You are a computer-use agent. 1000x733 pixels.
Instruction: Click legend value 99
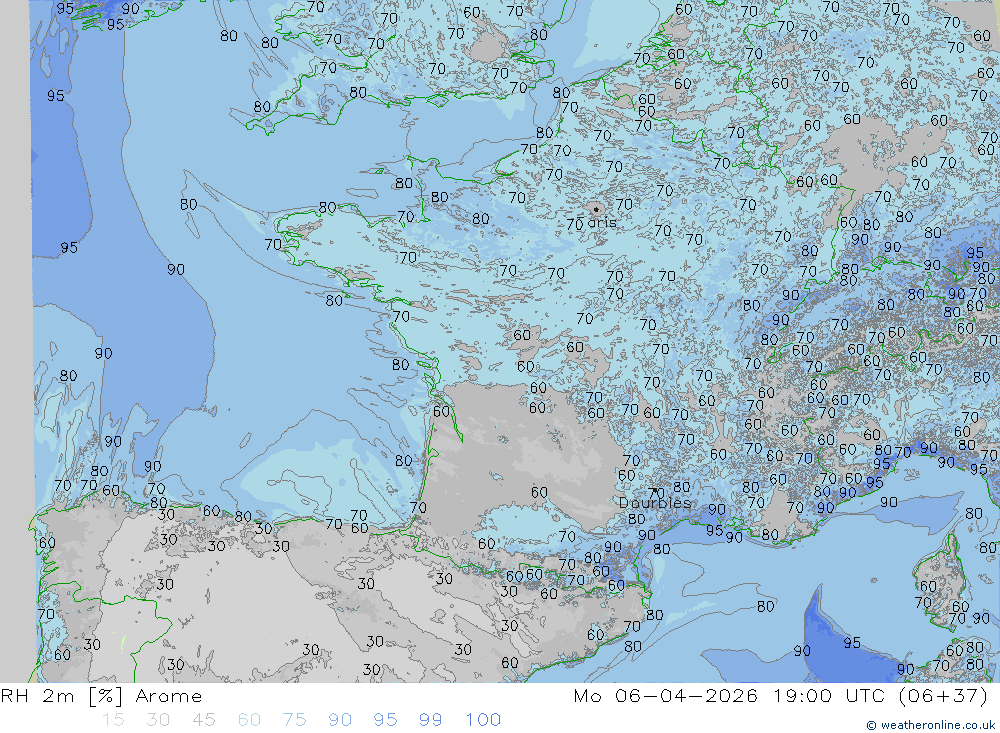[430, 720]
